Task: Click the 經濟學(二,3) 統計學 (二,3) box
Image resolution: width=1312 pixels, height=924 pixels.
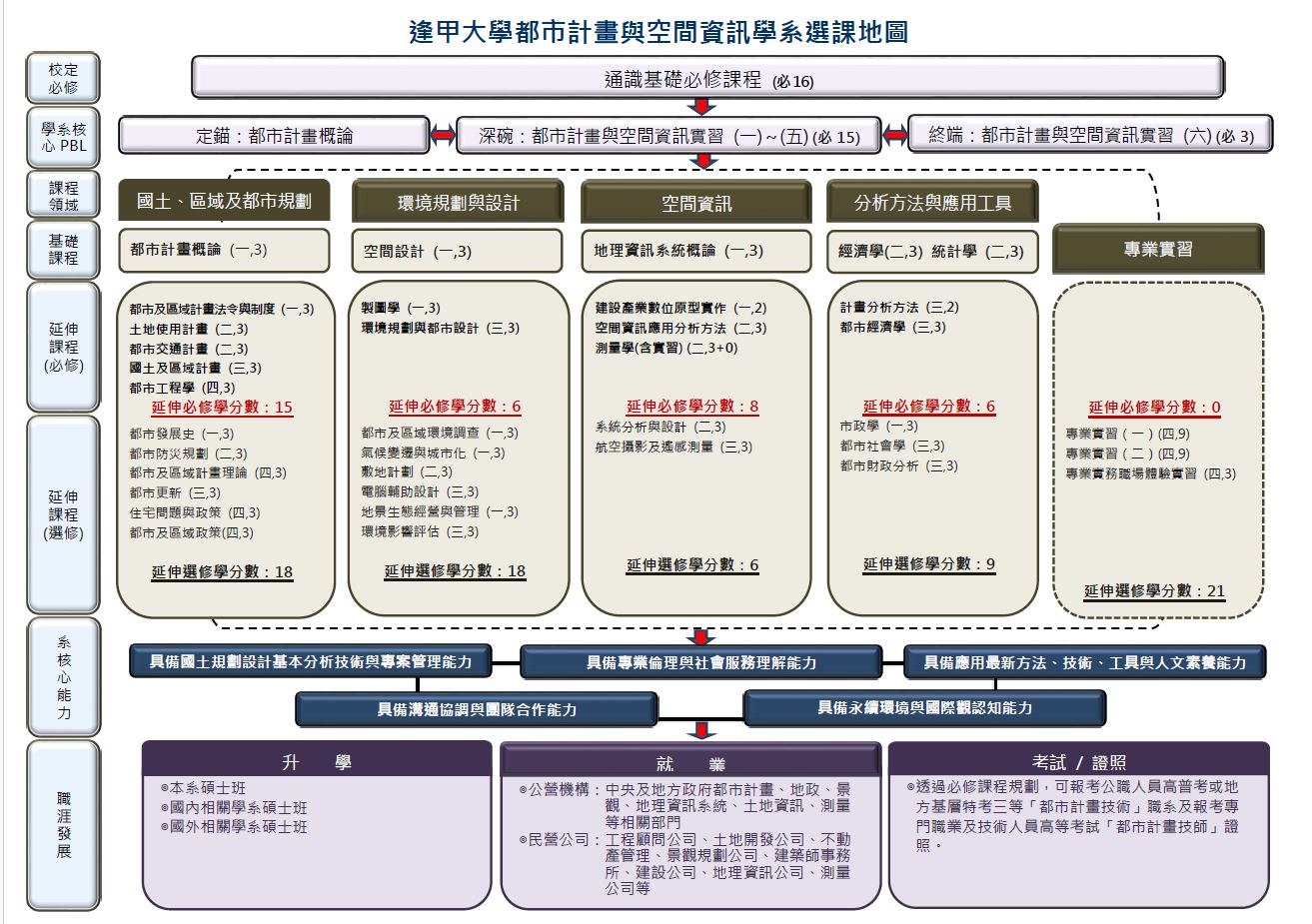Action: click(932, 252)
